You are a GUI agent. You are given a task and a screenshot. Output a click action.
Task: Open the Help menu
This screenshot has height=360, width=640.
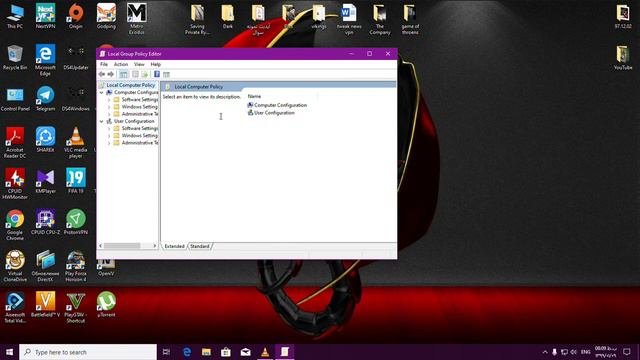[156, 64]
